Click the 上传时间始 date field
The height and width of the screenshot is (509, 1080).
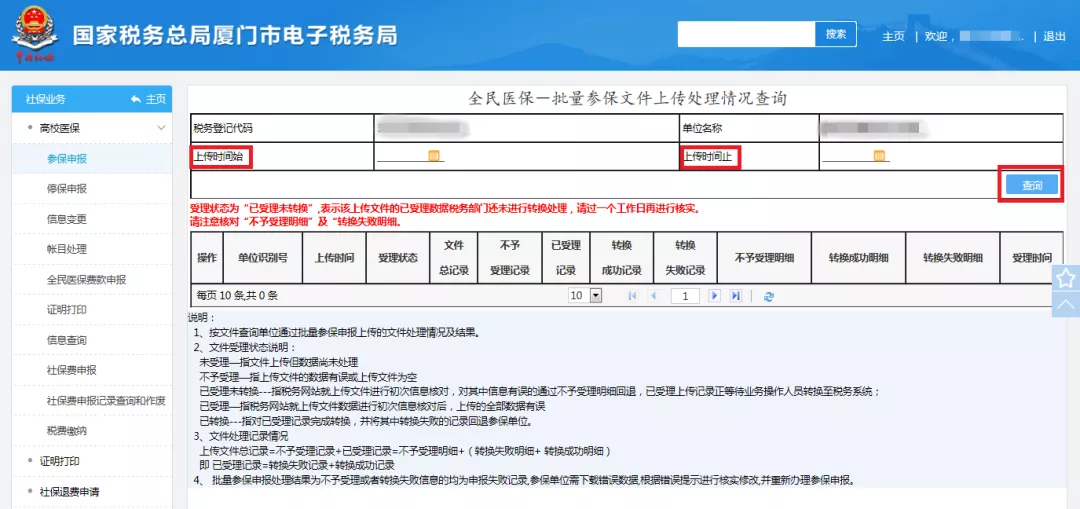(x=402, y=156)
